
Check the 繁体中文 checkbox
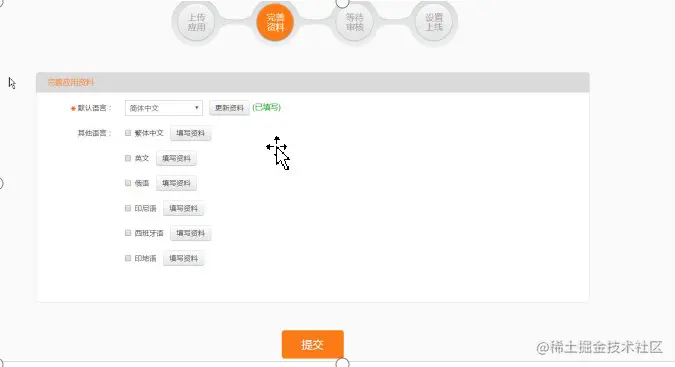pyautogui.click(x=128, y=133)
